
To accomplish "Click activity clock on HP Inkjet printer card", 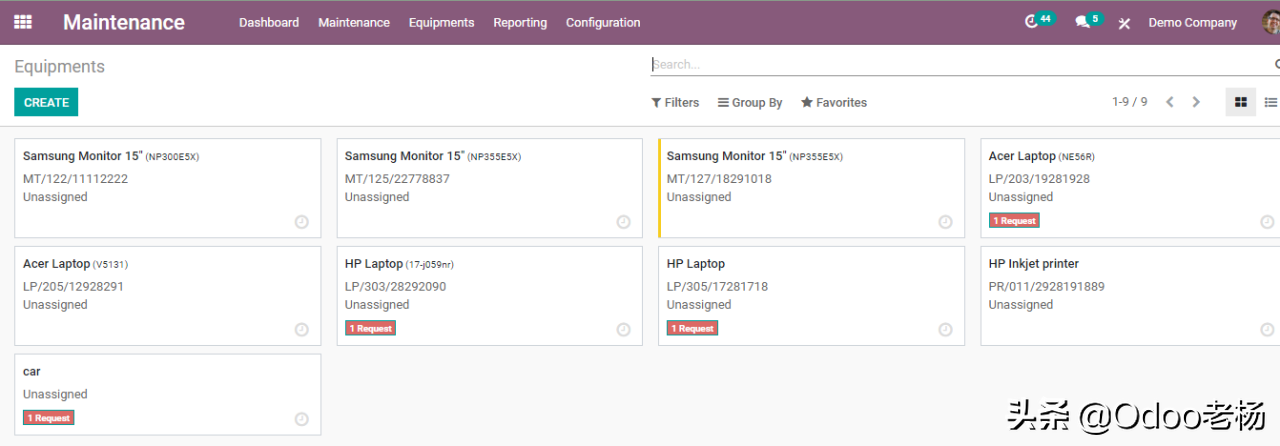I will [x=1267, y=329].
